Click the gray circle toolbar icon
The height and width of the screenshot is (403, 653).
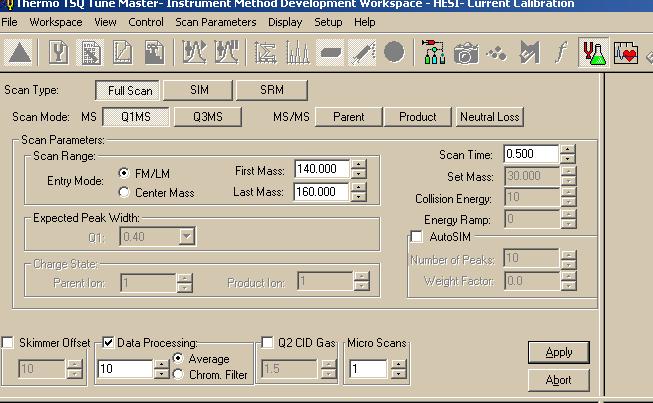point(394,53)
